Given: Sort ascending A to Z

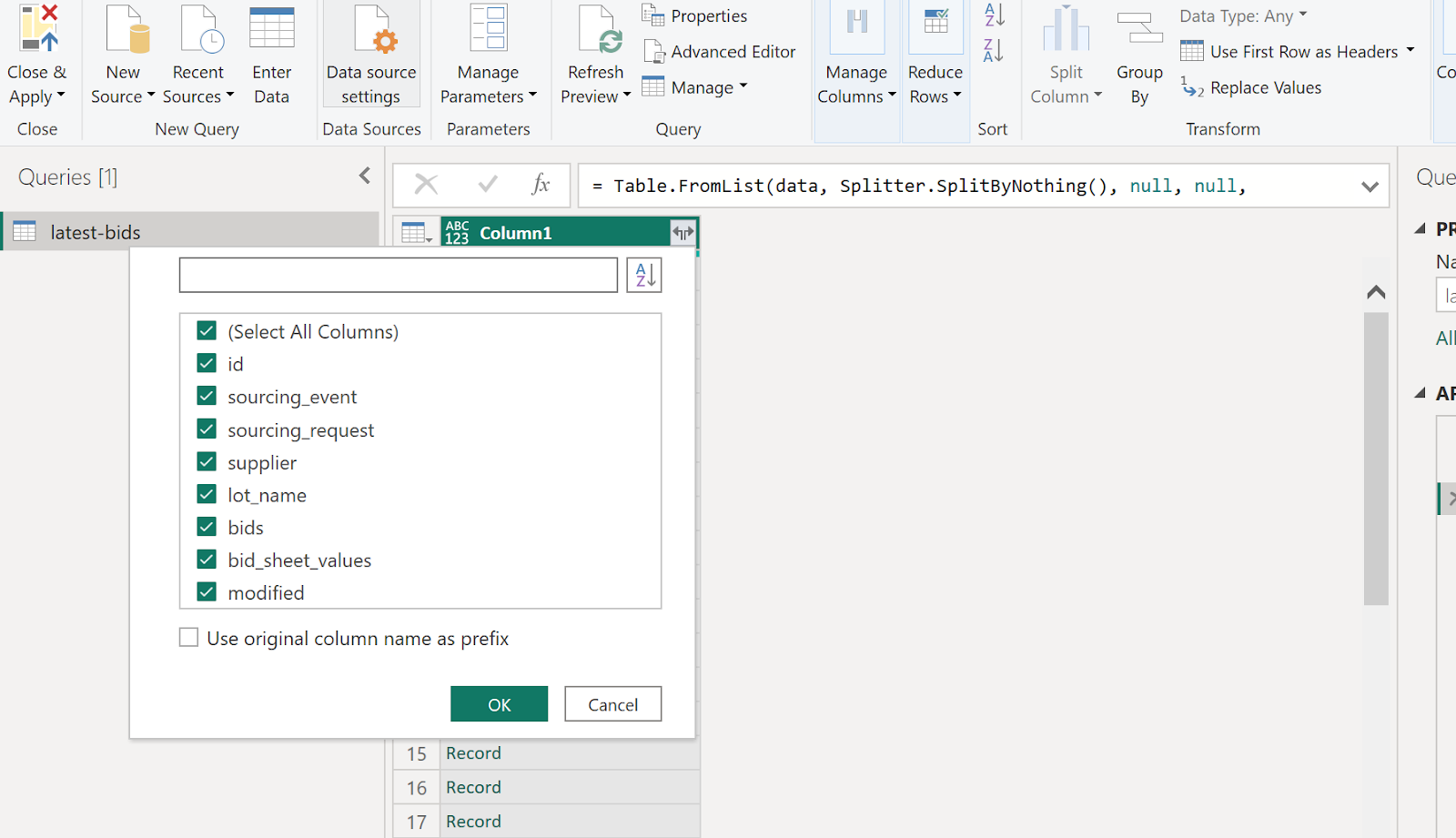Looking at the screenshot, I should coord(994,15).
